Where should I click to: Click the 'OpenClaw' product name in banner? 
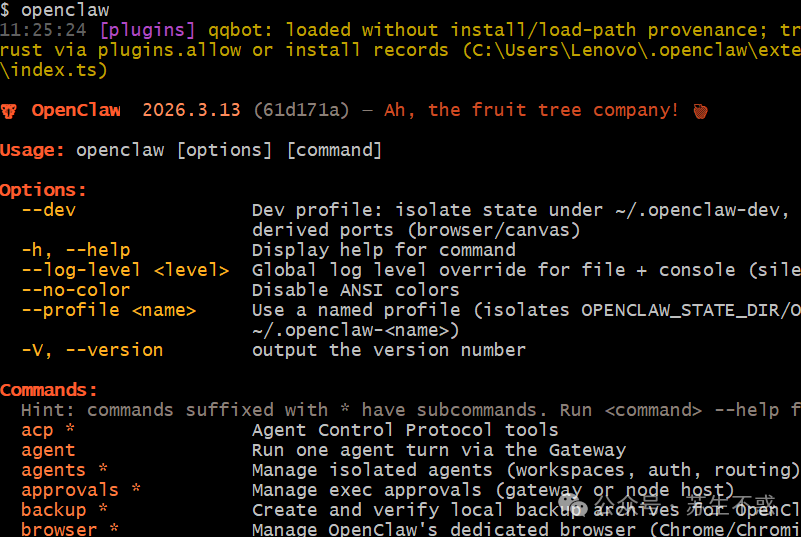76,110
